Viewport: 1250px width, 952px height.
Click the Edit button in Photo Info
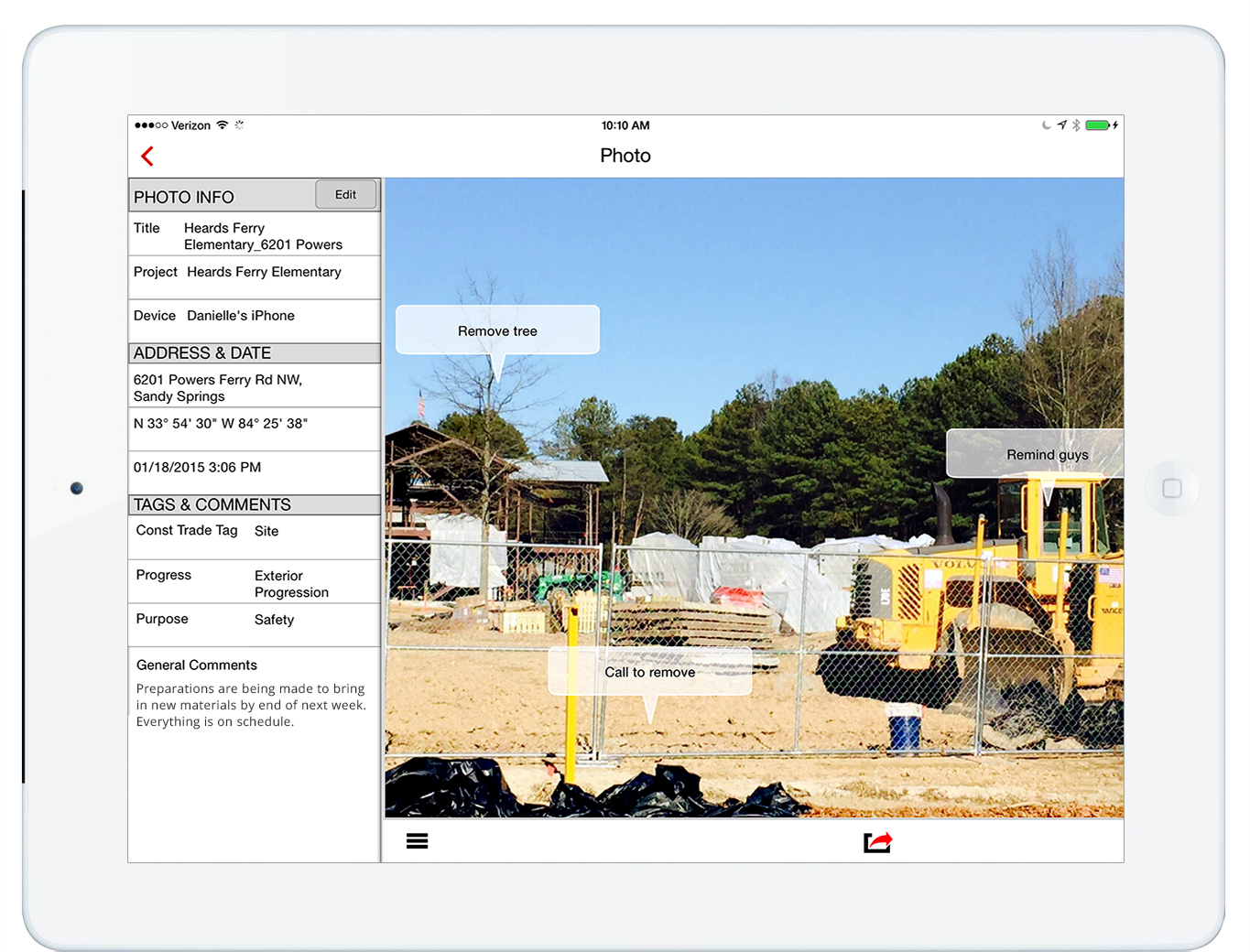[x=345, y=195]
